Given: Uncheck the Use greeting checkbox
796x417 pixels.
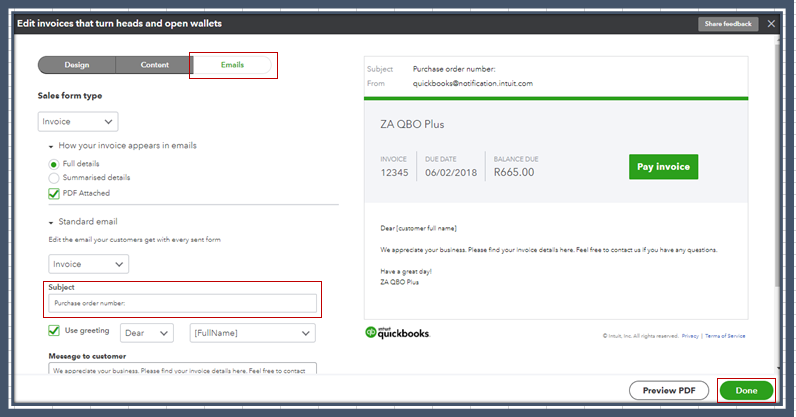Looking at the screenshot, I should pos(54,332).
